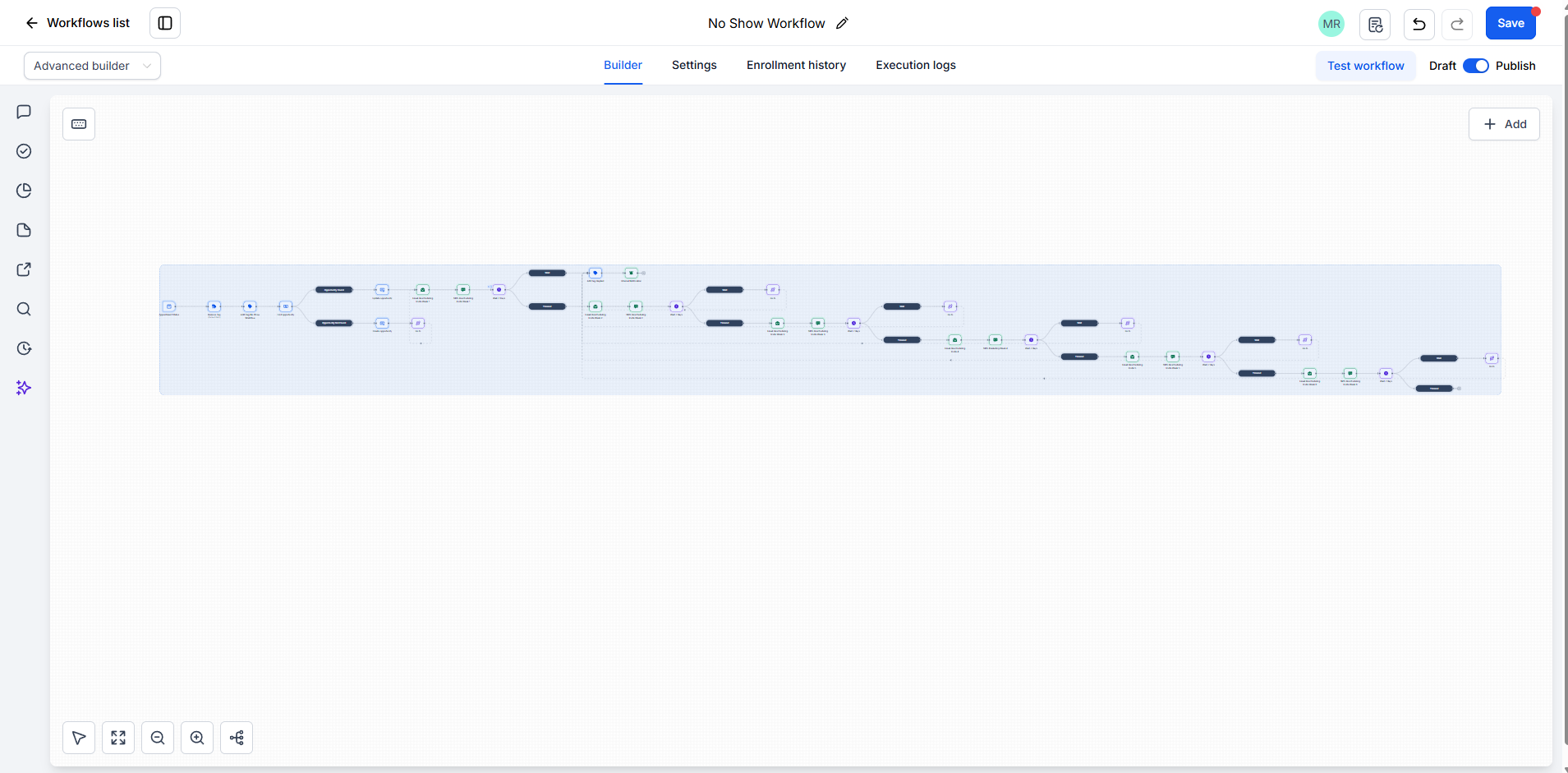
Task: Save the workflow
Action: (x=1511, y=23)
